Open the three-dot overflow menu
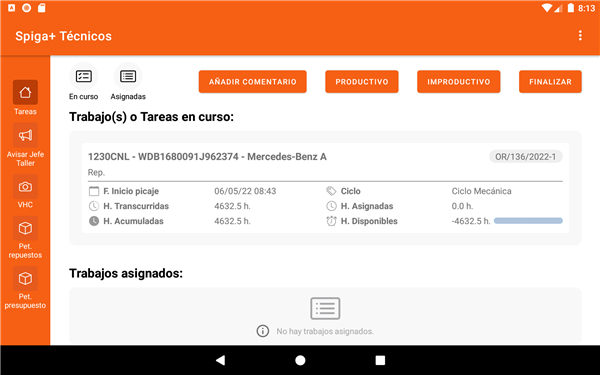The width and height of the screenshot is (600, 375). click(x=580, y=36)
